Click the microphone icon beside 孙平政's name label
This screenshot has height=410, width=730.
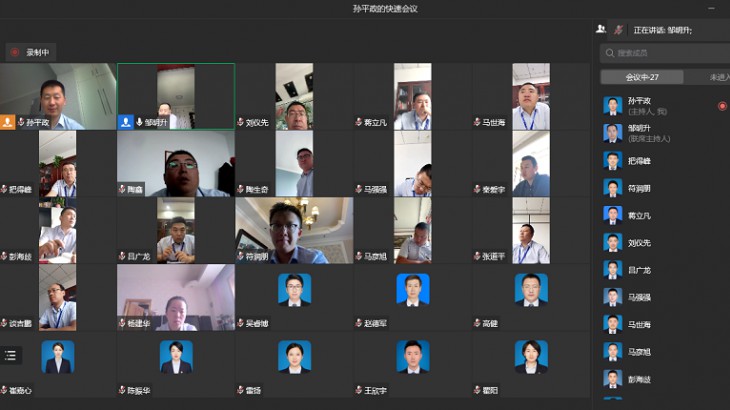pyautogui.click(x=21, y=122)
